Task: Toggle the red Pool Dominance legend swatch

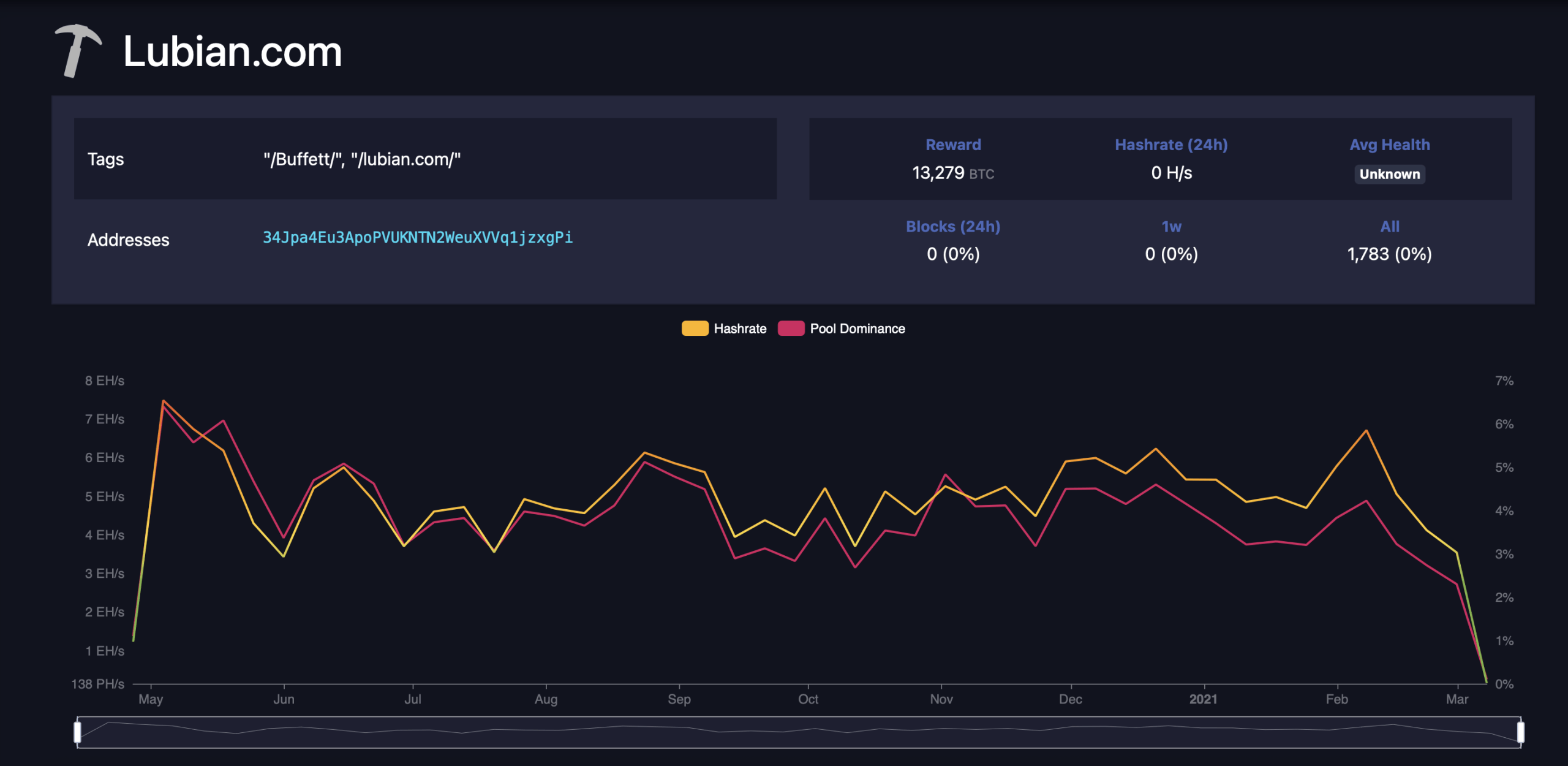Action: point(791,328)
